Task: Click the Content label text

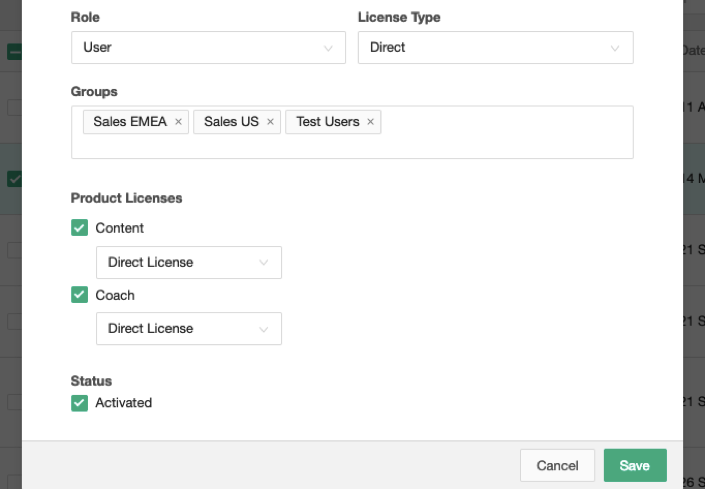Action: (120, 228)
